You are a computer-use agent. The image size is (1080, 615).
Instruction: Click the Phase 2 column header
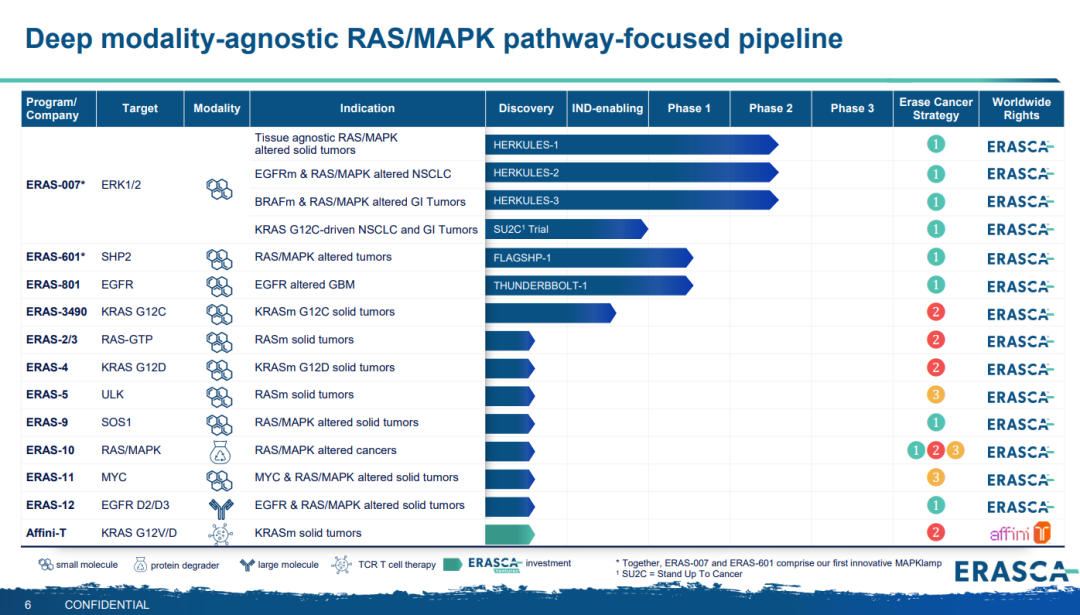pyautogui.click(x=770, y=108)
